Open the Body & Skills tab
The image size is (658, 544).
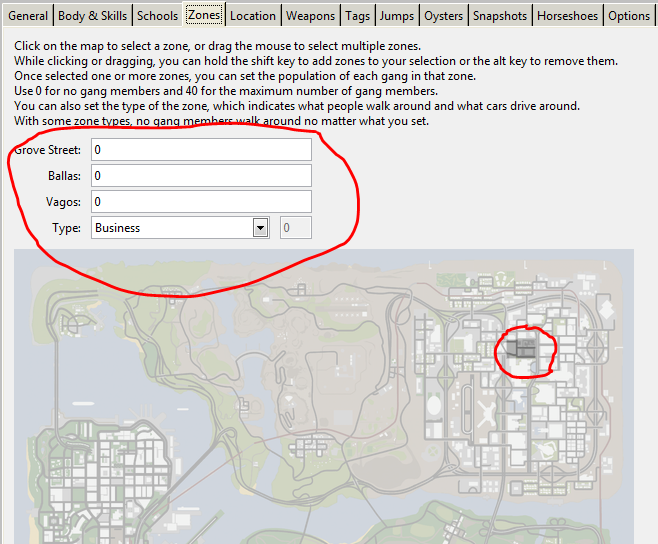[92, 16]
